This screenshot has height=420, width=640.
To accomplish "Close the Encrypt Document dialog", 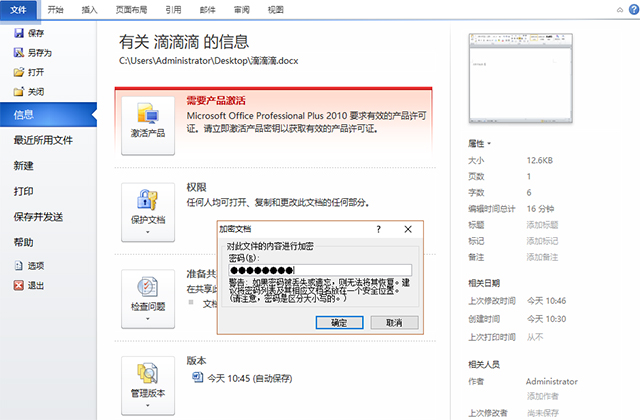I will (408, 229).
